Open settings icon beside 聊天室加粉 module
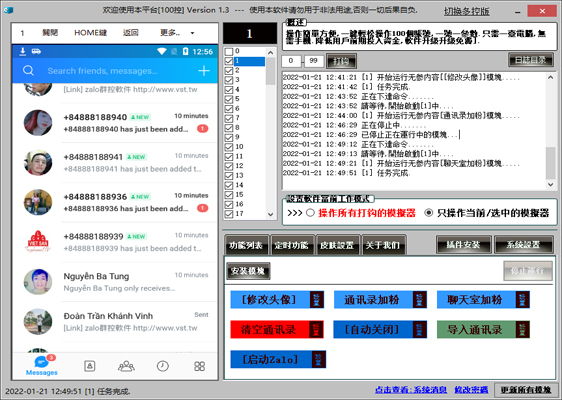The image size is (562, 400). pos(523,300)
